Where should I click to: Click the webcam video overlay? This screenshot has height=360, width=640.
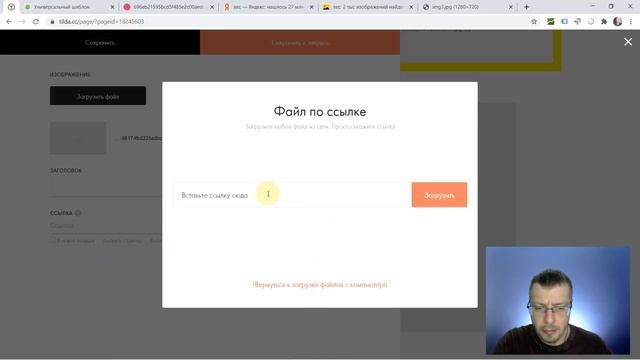(x=558, y=300)
